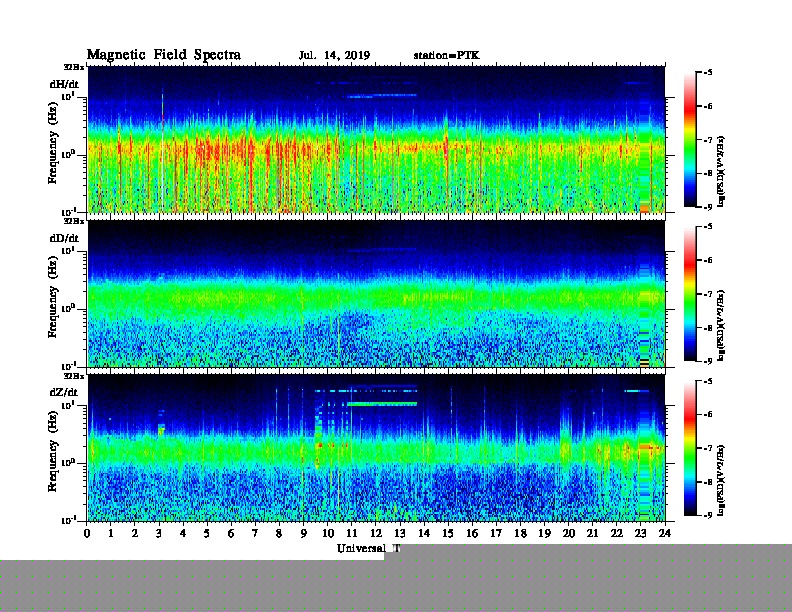
Task: Click the '-5' tick on dZ/dt color bar
Action: pos(708,381)
